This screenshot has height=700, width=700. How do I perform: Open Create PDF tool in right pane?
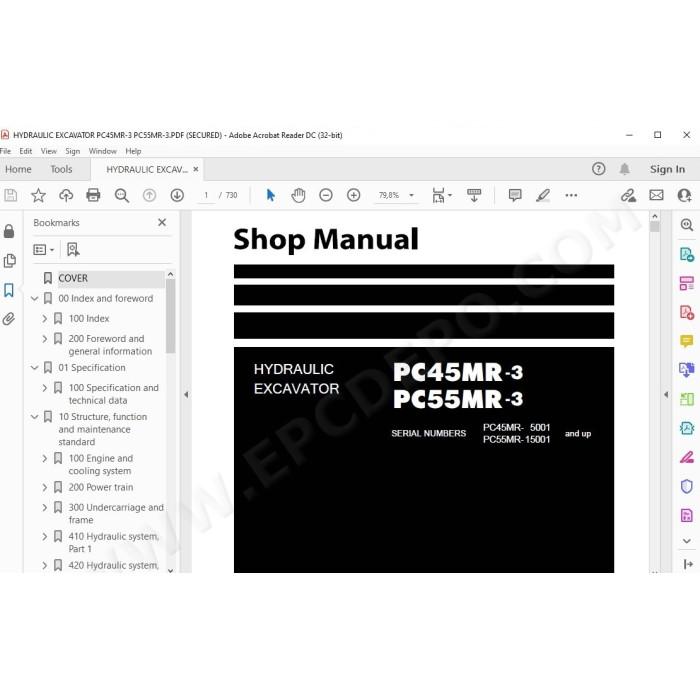tap(687, 312)
